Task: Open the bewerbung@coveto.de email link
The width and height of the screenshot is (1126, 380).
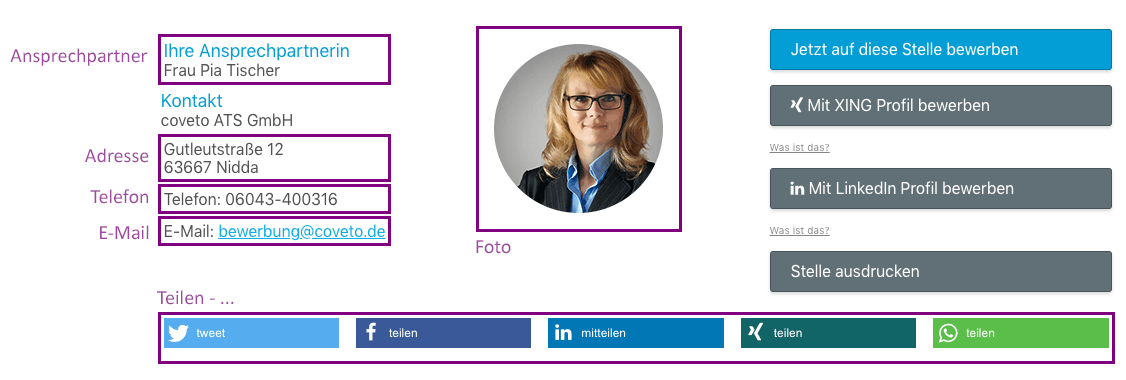Action: 302,232
